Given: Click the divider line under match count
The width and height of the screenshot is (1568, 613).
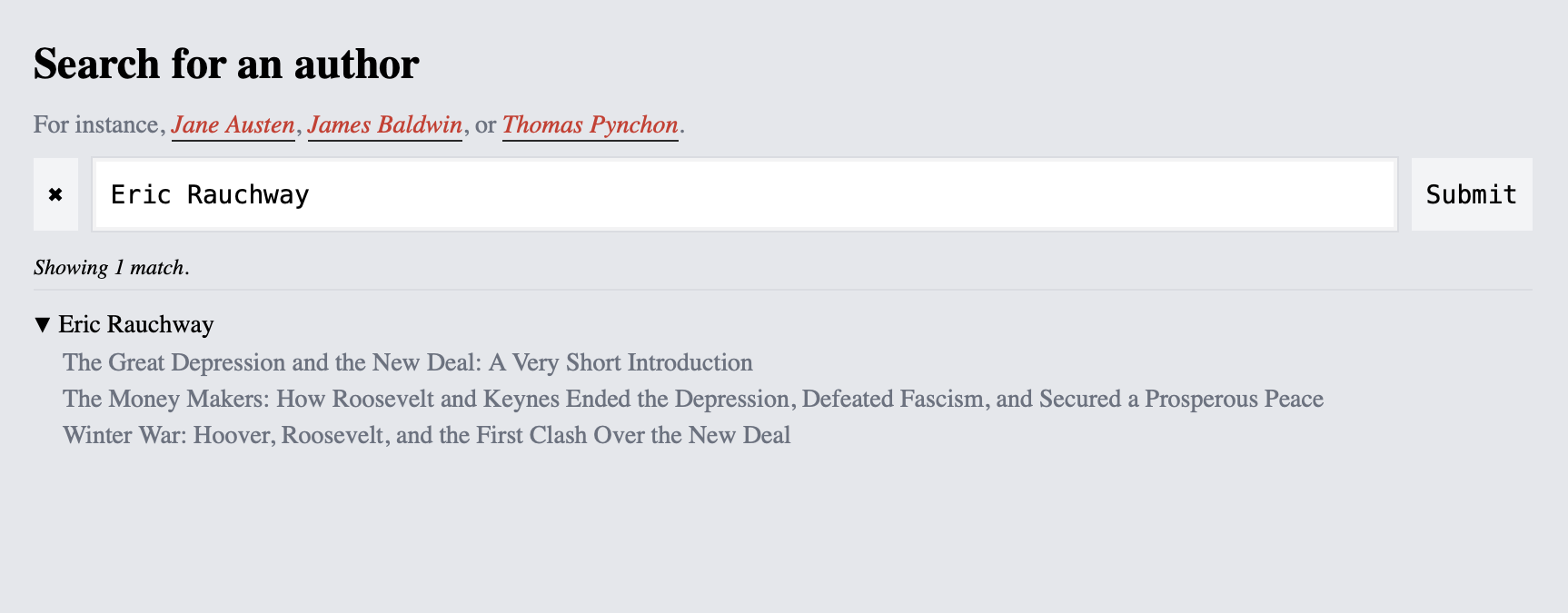Looking at the screenshot, I should pyautogui.click(x=783, y=290).
